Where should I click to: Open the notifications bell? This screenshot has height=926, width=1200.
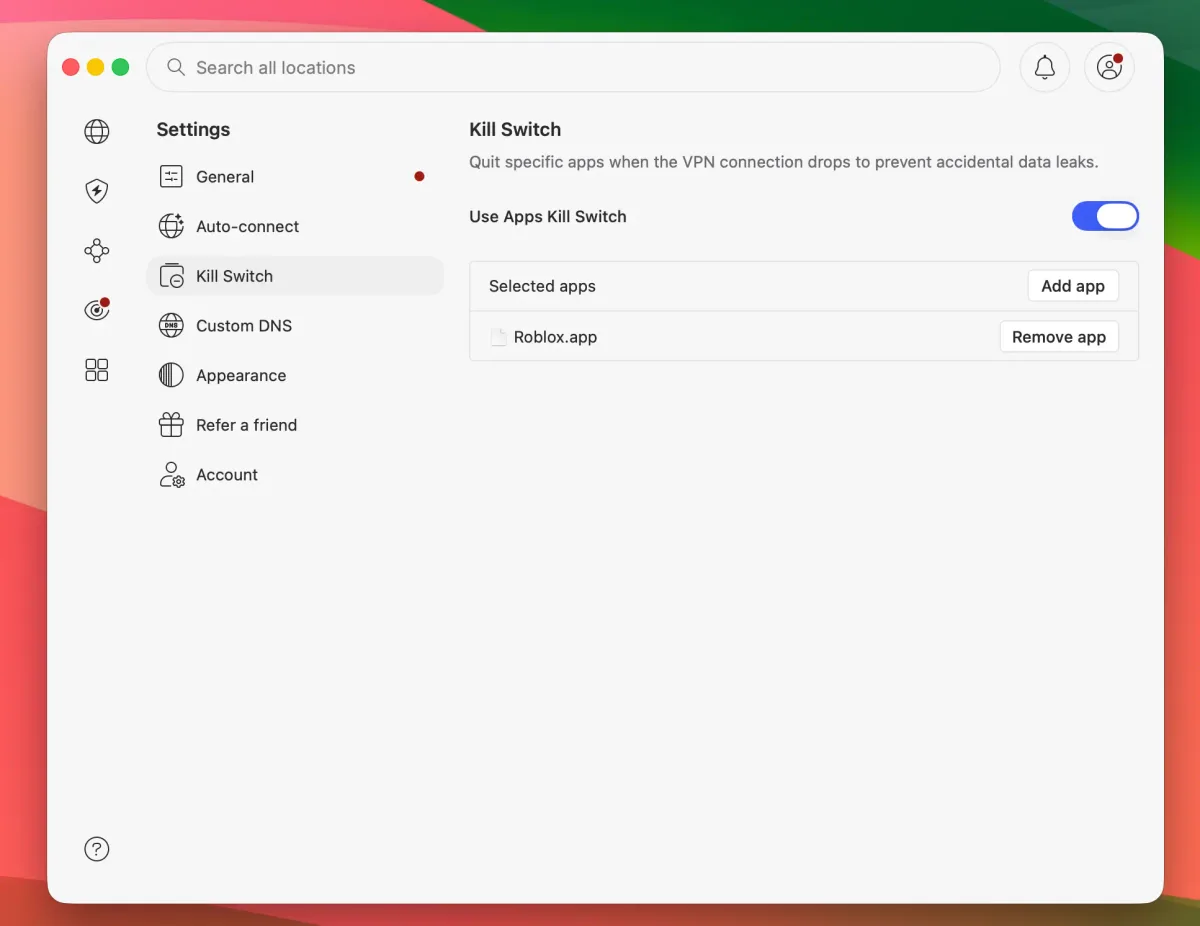tap(1045, 67)
